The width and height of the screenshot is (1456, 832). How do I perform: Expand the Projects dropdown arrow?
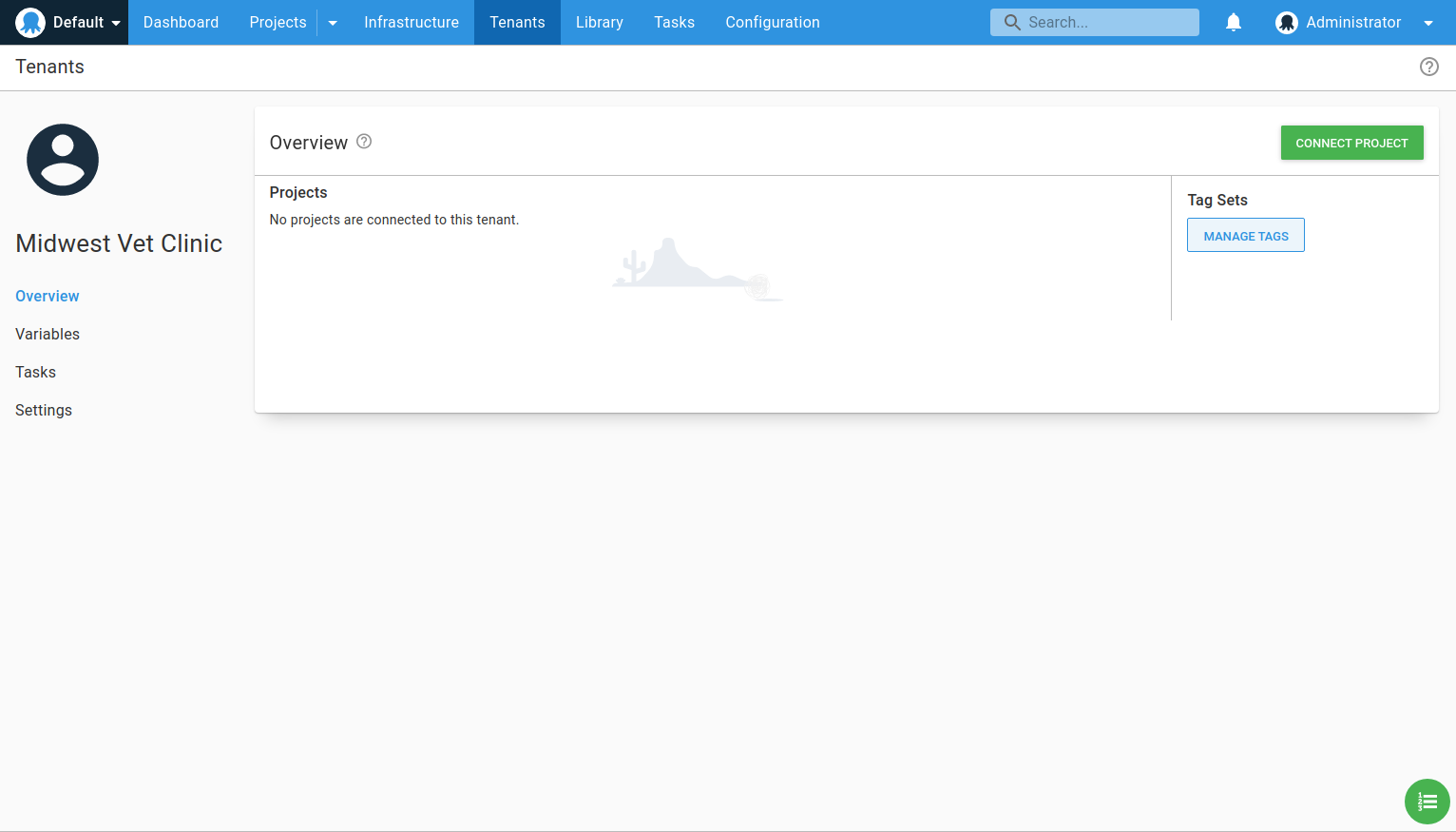tap(333, 23)
